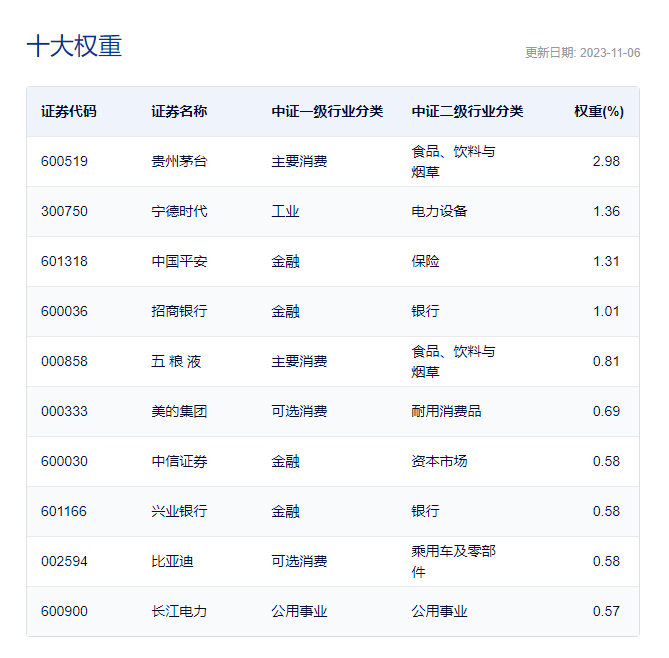Click stock name 中国平安
This screenshot has width=669, height=658.
tap(179, 261)
